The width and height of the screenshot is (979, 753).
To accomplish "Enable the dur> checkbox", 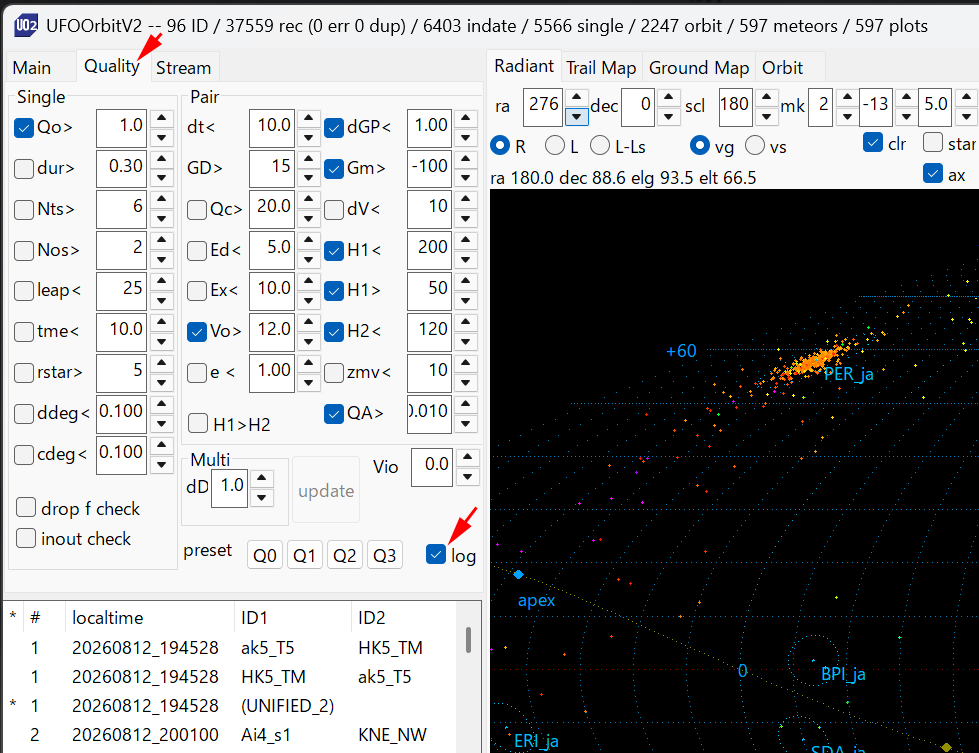I will 24,169.
